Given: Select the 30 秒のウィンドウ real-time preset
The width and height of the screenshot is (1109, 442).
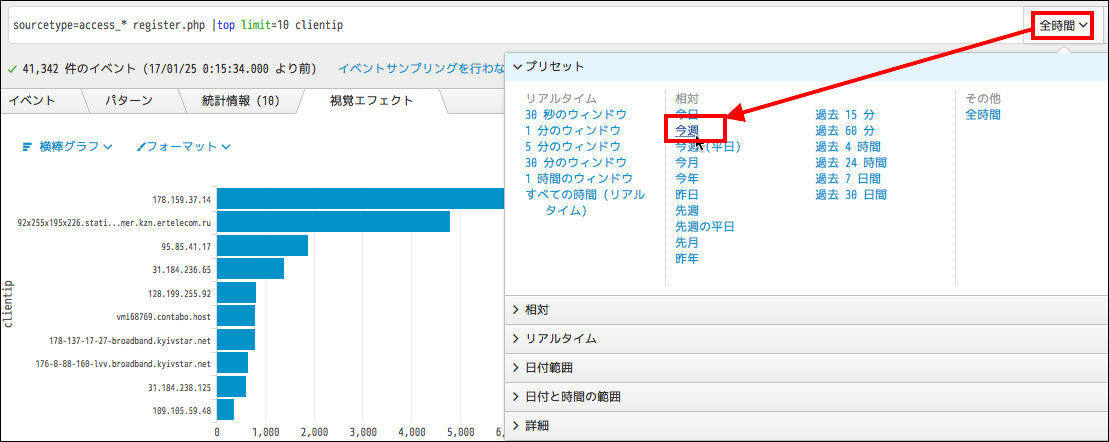Looking at the screenshot, I should (x=576, y=114).
